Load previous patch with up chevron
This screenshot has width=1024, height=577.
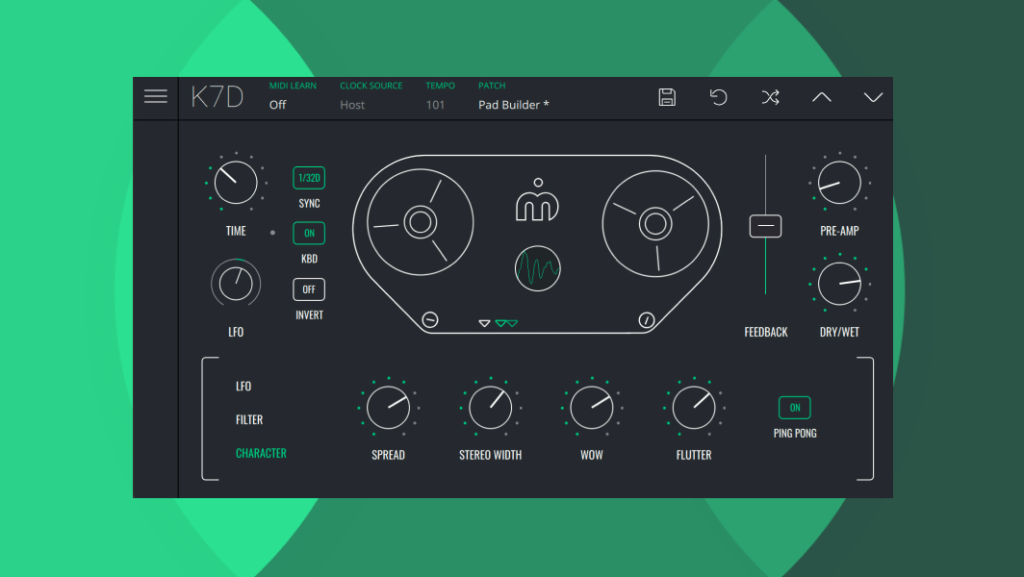821,97
